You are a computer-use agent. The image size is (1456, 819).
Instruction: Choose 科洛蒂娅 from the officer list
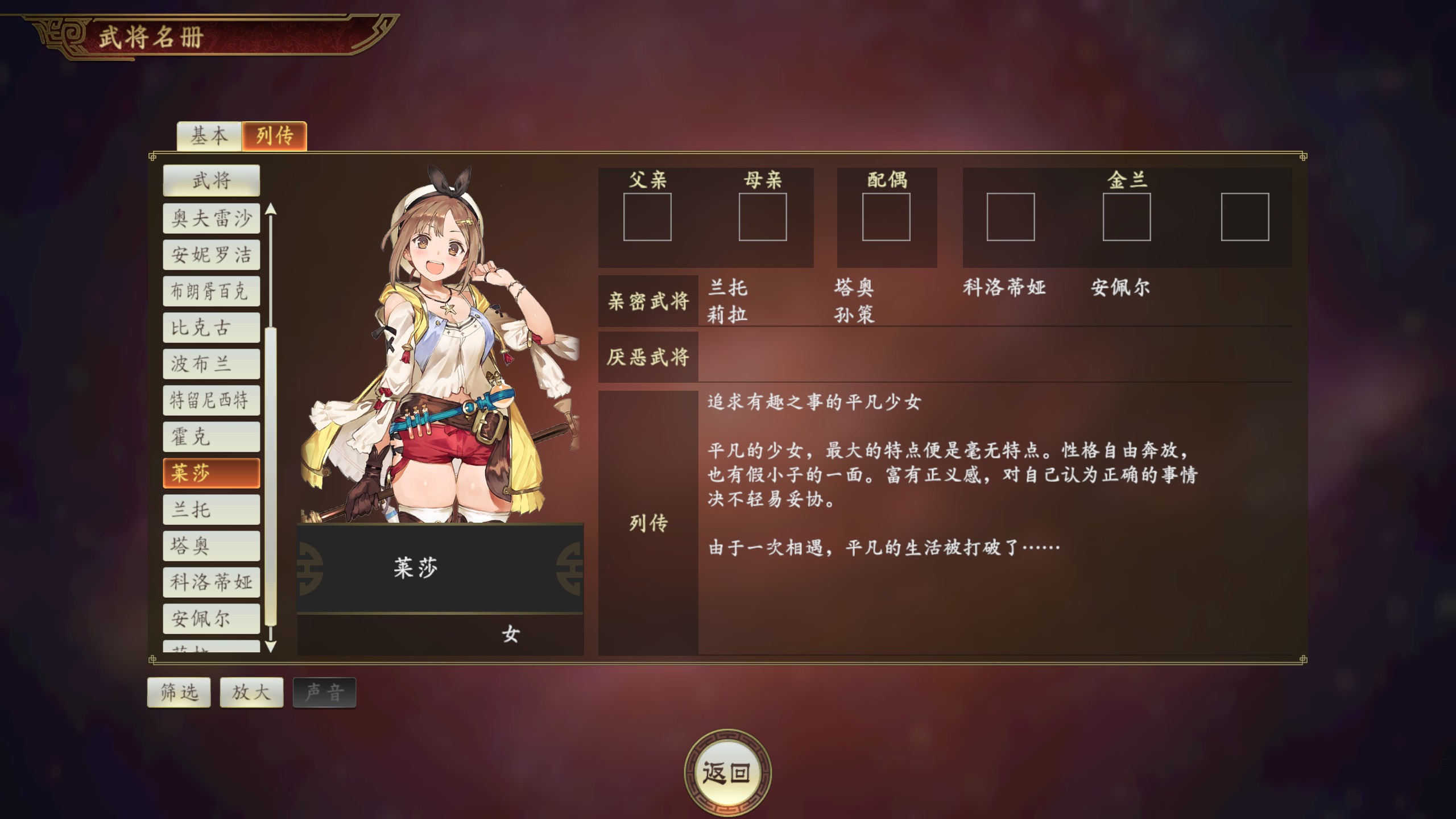pyautogui.click(x=212, y=582)
